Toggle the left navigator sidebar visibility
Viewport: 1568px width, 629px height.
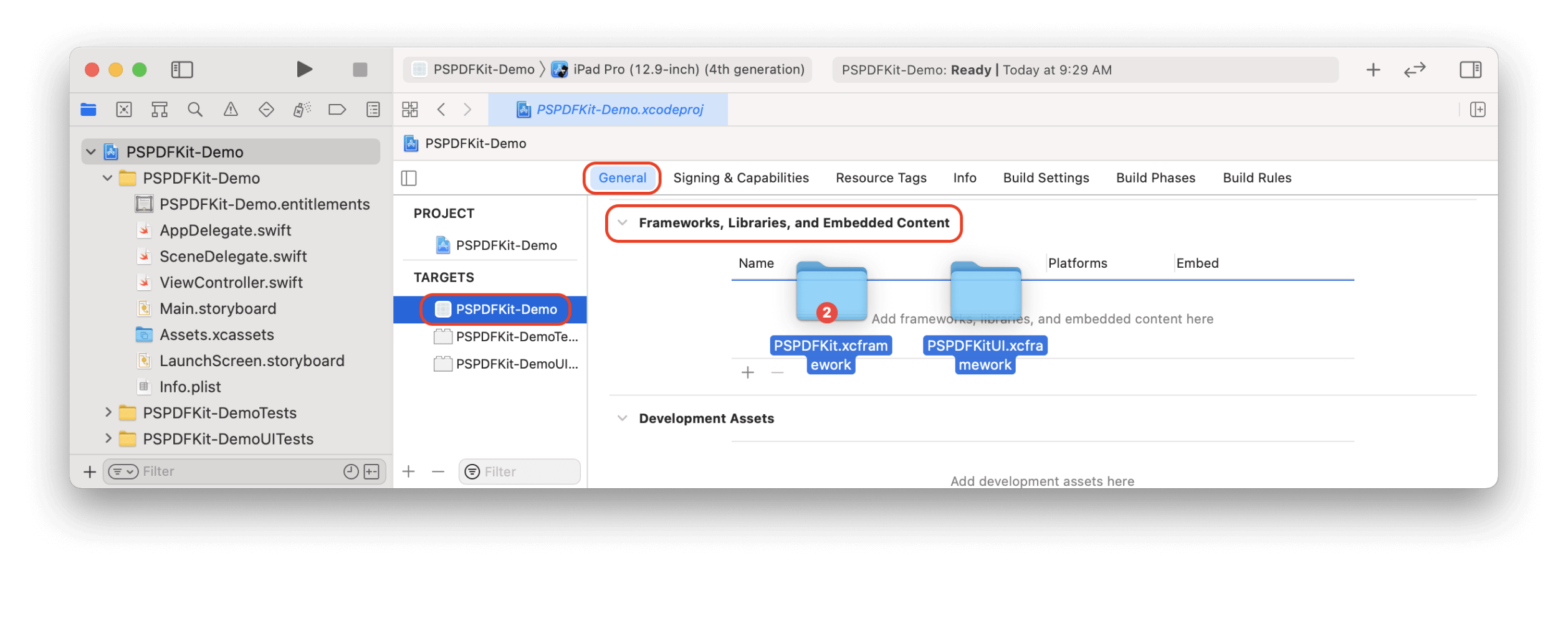pyautogui.click(x=183, y=69)
